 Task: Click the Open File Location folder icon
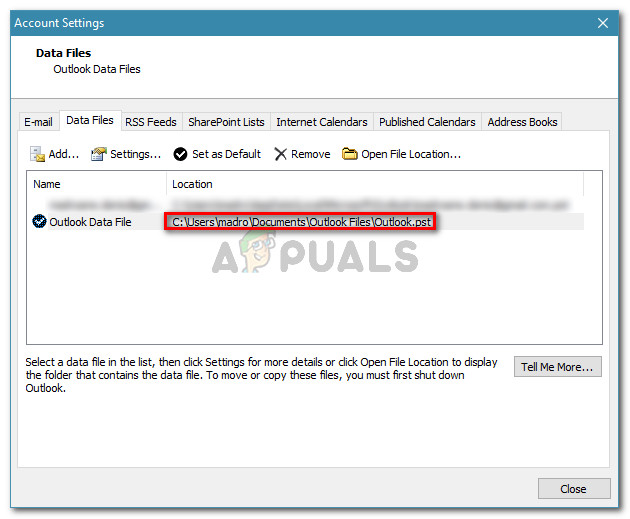click(x=350, y=154)
